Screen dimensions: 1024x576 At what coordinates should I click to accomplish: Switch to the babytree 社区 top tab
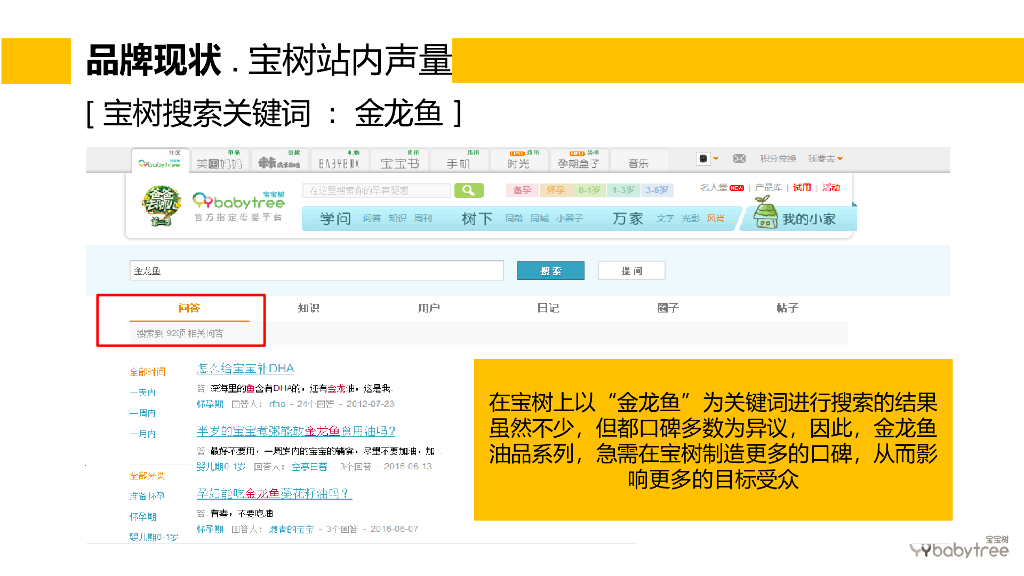point(160,161)
